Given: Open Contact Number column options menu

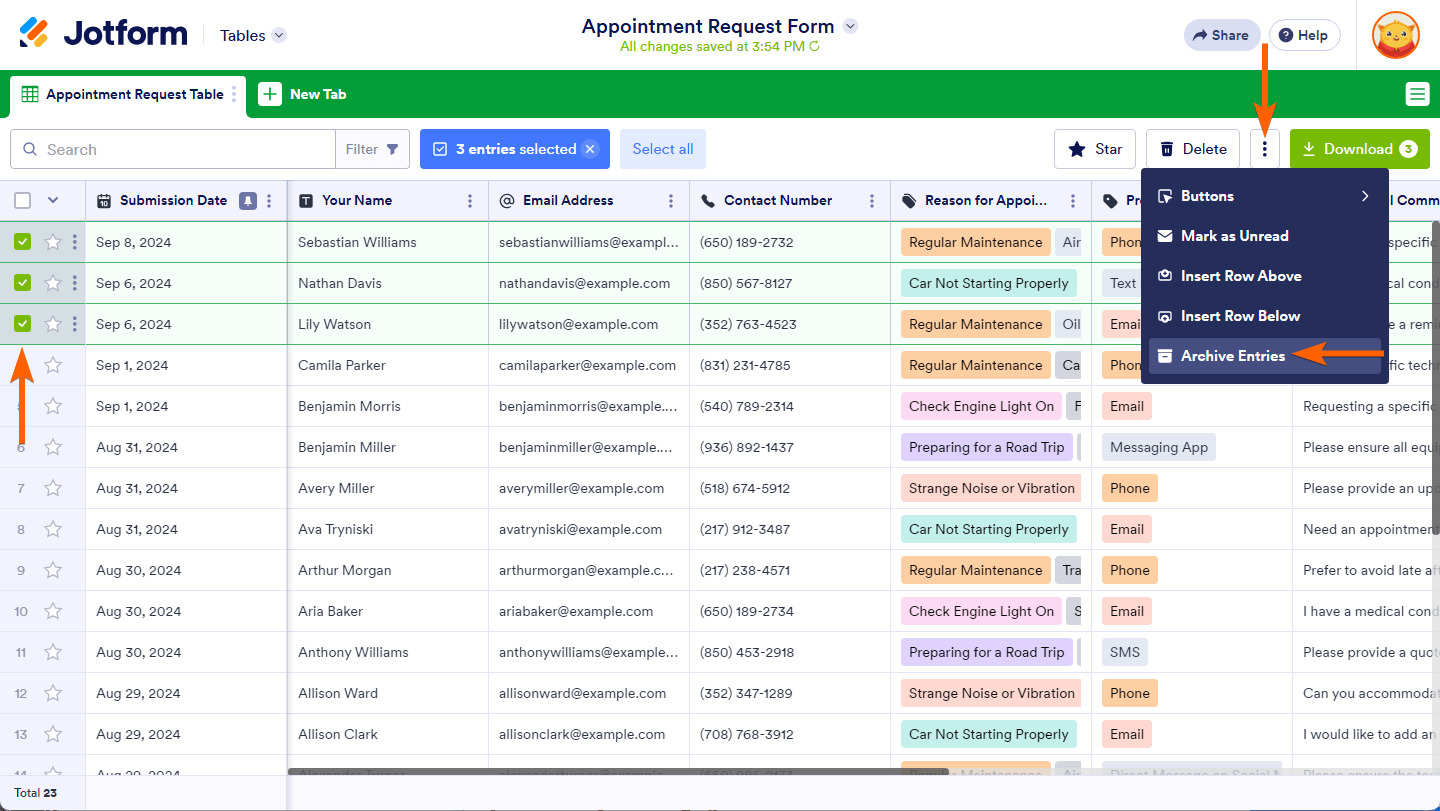Looking at the screenshot, I should 872,200.
